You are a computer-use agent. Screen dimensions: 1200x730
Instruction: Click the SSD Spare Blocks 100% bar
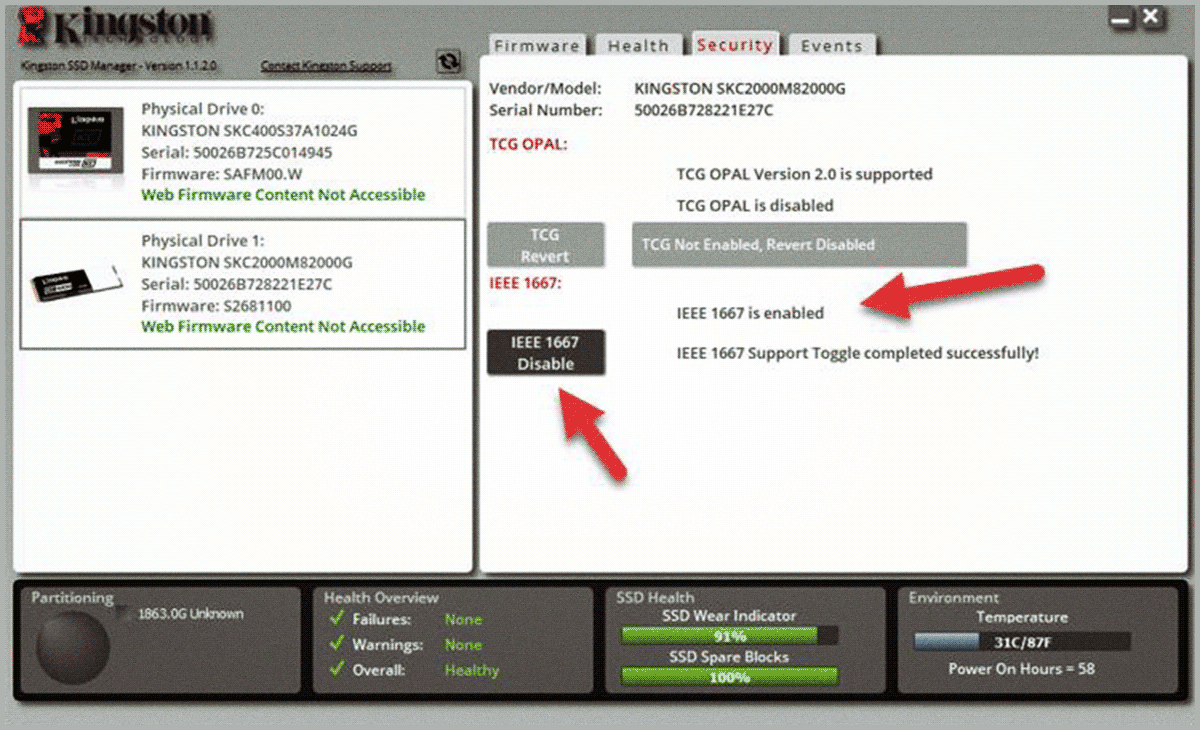pos(730,677)
